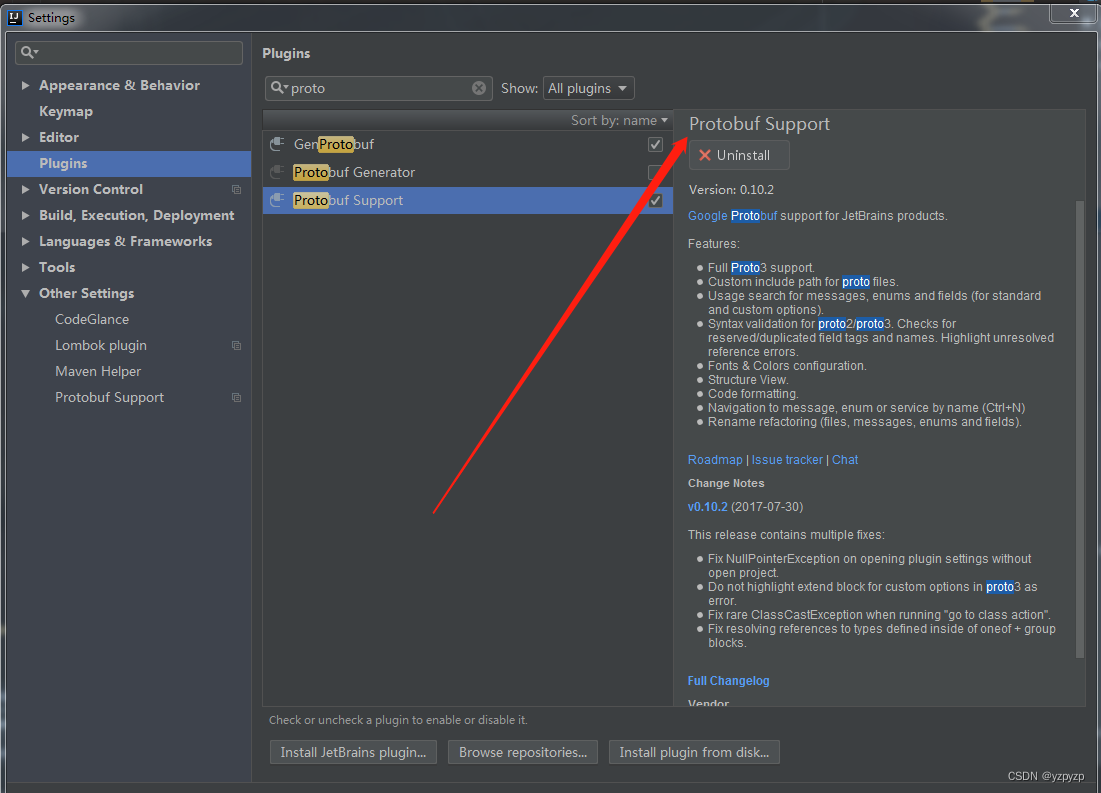Select the Protobuf Support row in plugin list
This screenshot has height=793, width=1101.
tap(468, 200)
